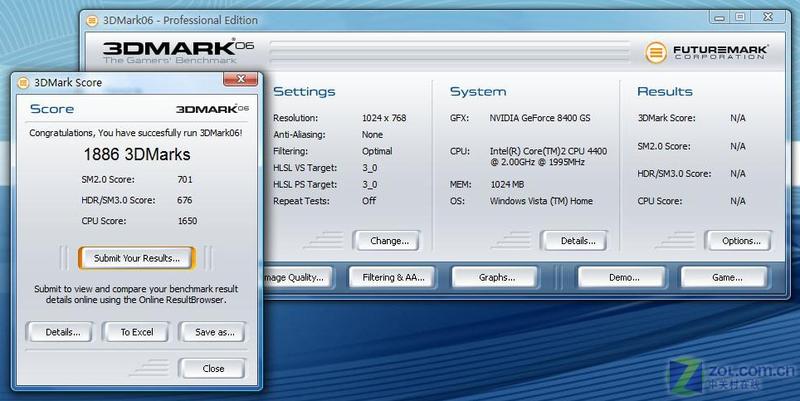Click the 3DMark06 title bar app icon
Screen dimensions: 800x401
[92, 20]
